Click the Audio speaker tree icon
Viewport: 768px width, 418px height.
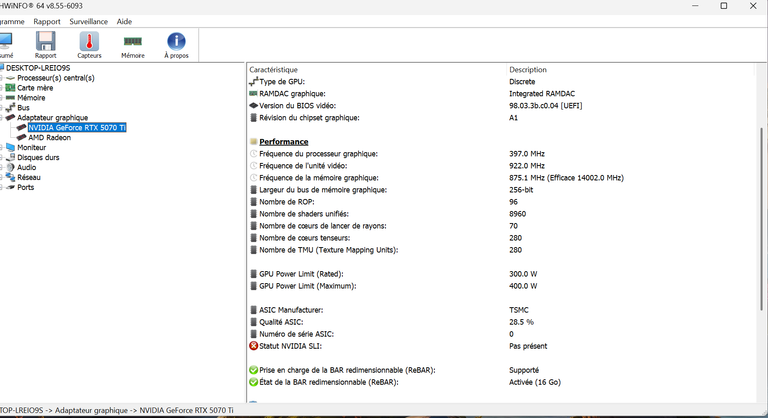(10, 168)
